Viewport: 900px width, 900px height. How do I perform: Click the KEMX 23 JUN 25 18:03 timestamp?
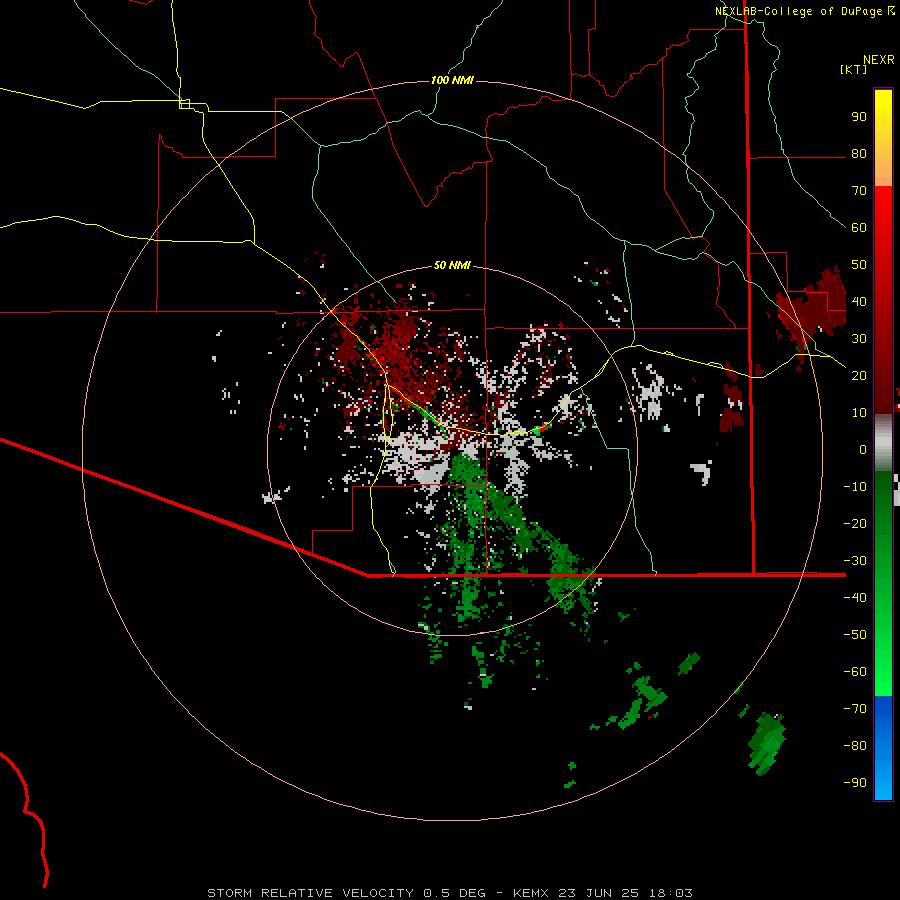(603, 893)
